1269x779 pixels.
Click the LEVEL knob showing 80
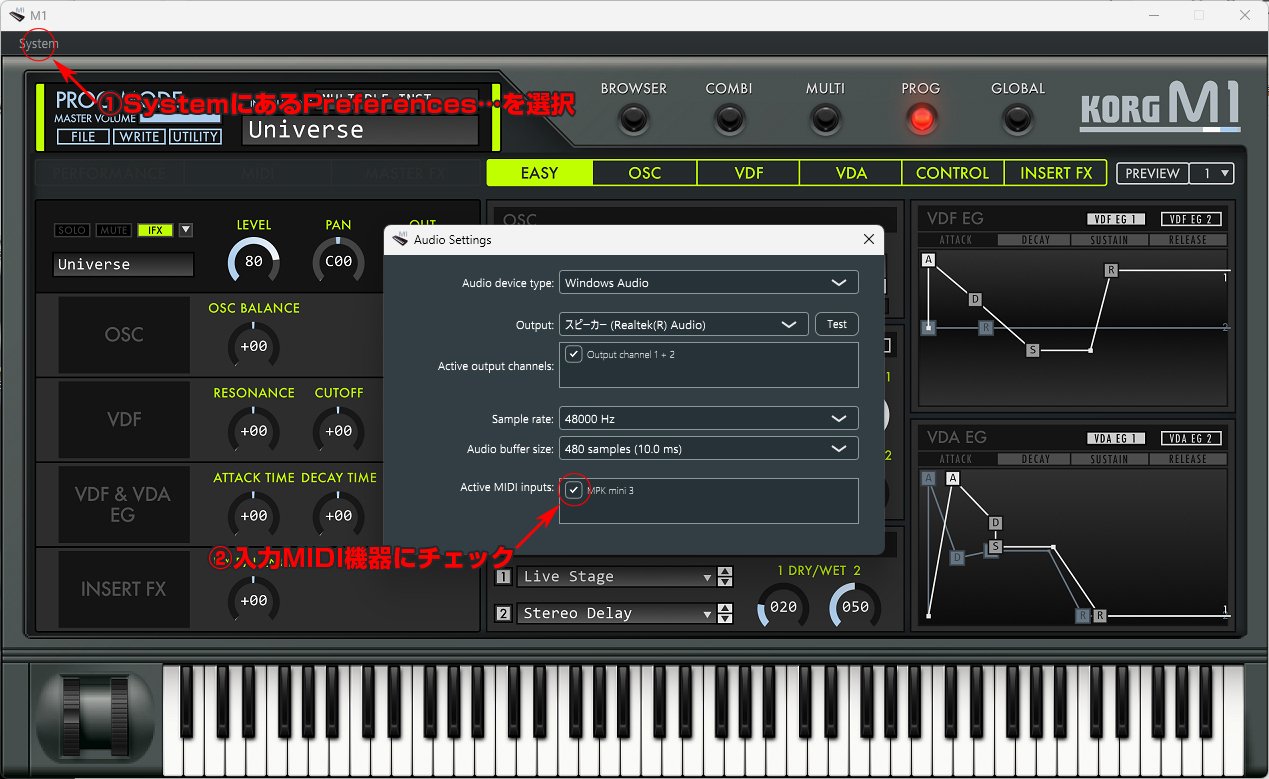254,262
